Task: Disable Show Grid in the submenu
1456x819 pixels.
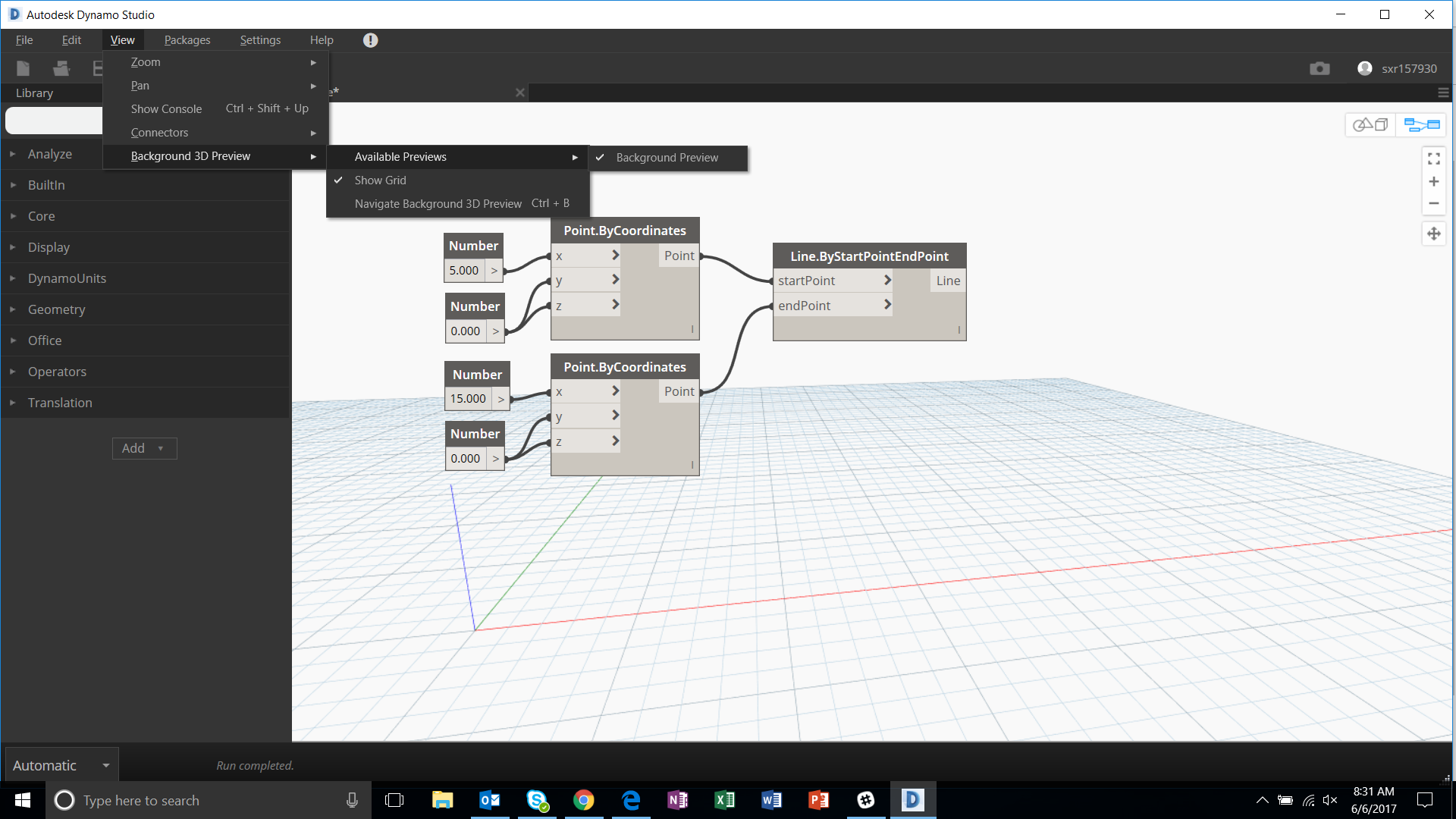Action: [x=380, y=180]
